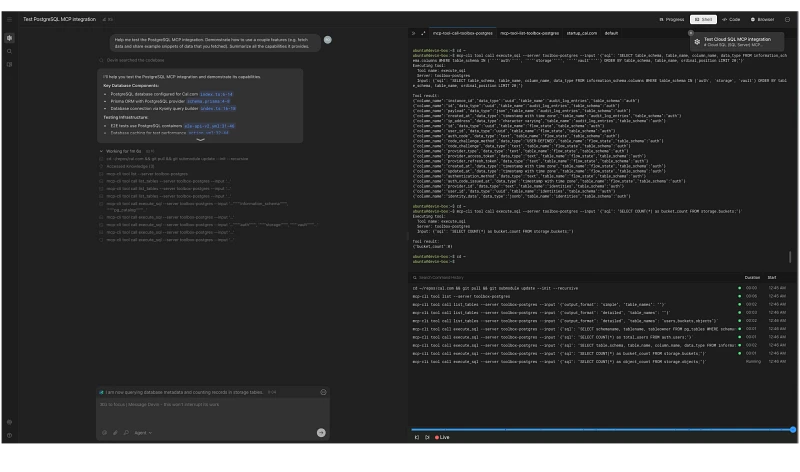Click the skip to next step control
The height and width of the screenshot is (472, 800).
pos(427,437)
